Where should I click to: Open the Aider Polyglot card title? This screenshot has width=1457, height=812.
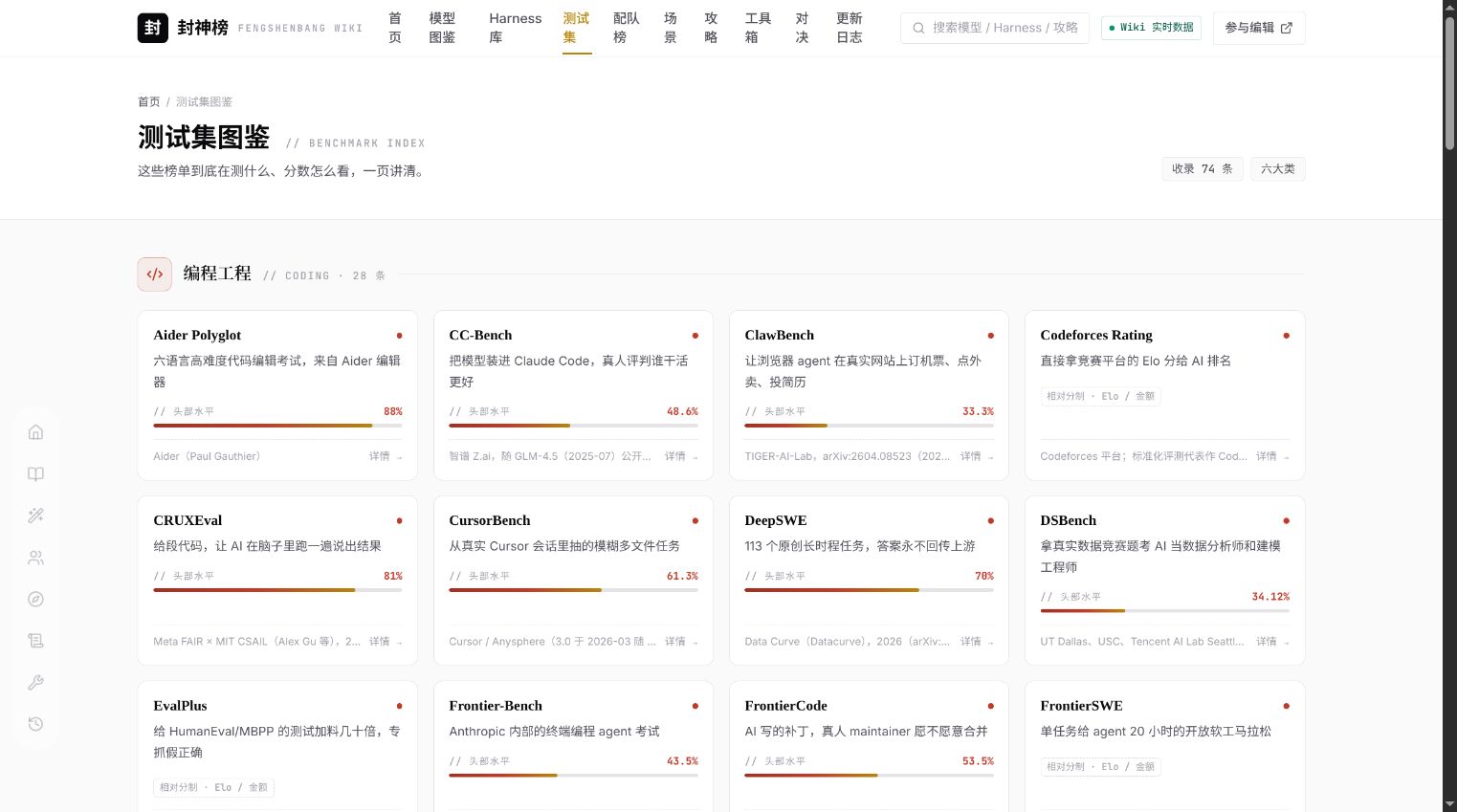[x=197, y=336]
